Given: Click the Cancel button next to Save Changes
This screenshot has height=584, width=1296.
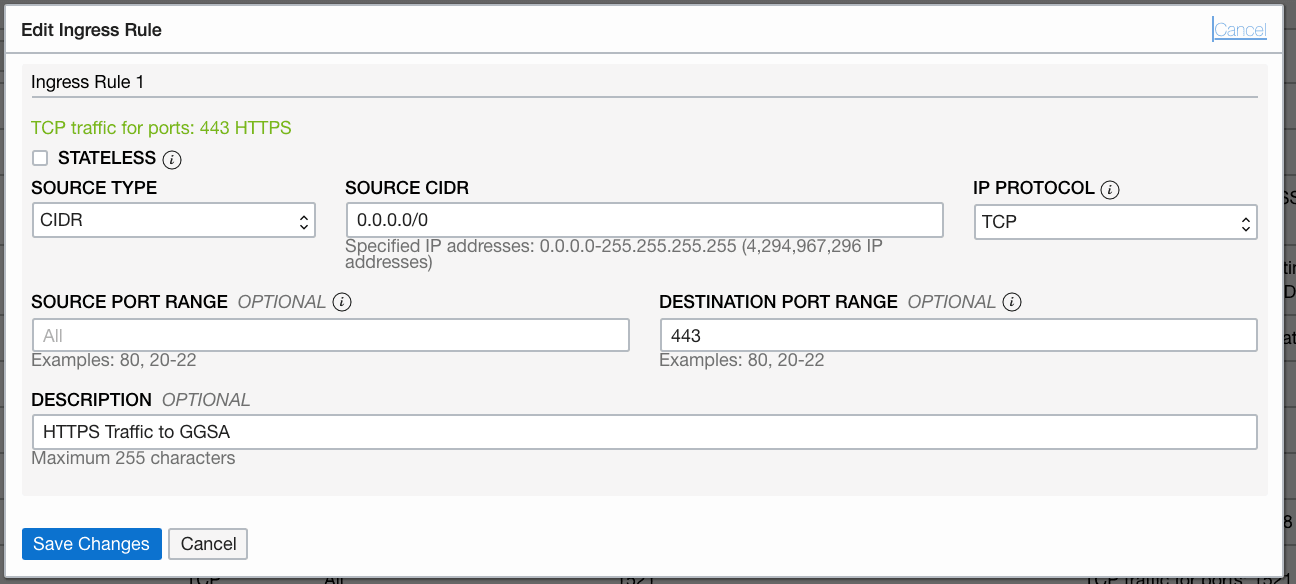Looking at the screenshot, I should point(208,544).
